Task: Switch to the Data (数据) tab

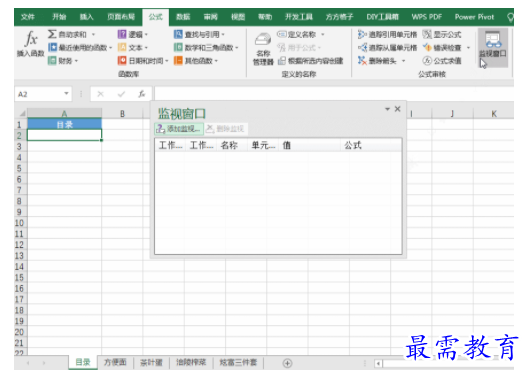Action: (x=183, y=17)
